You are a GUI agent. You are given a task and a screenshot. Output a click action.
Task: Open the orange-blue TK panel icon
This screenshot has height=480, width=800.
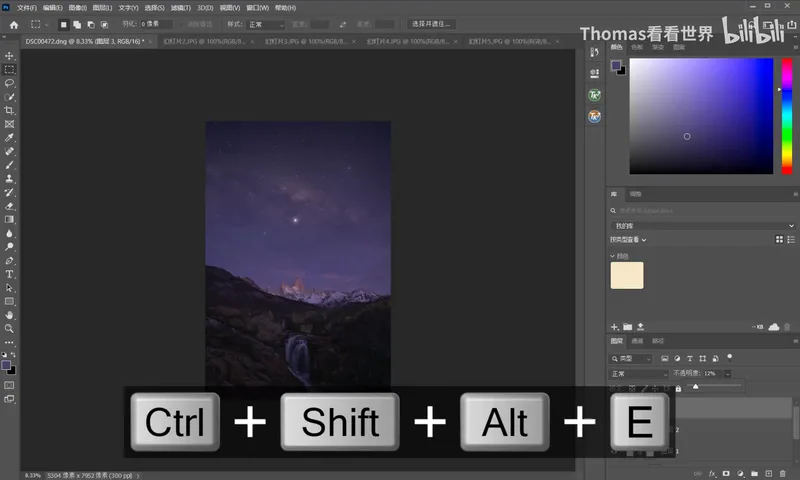click(594, 117)
